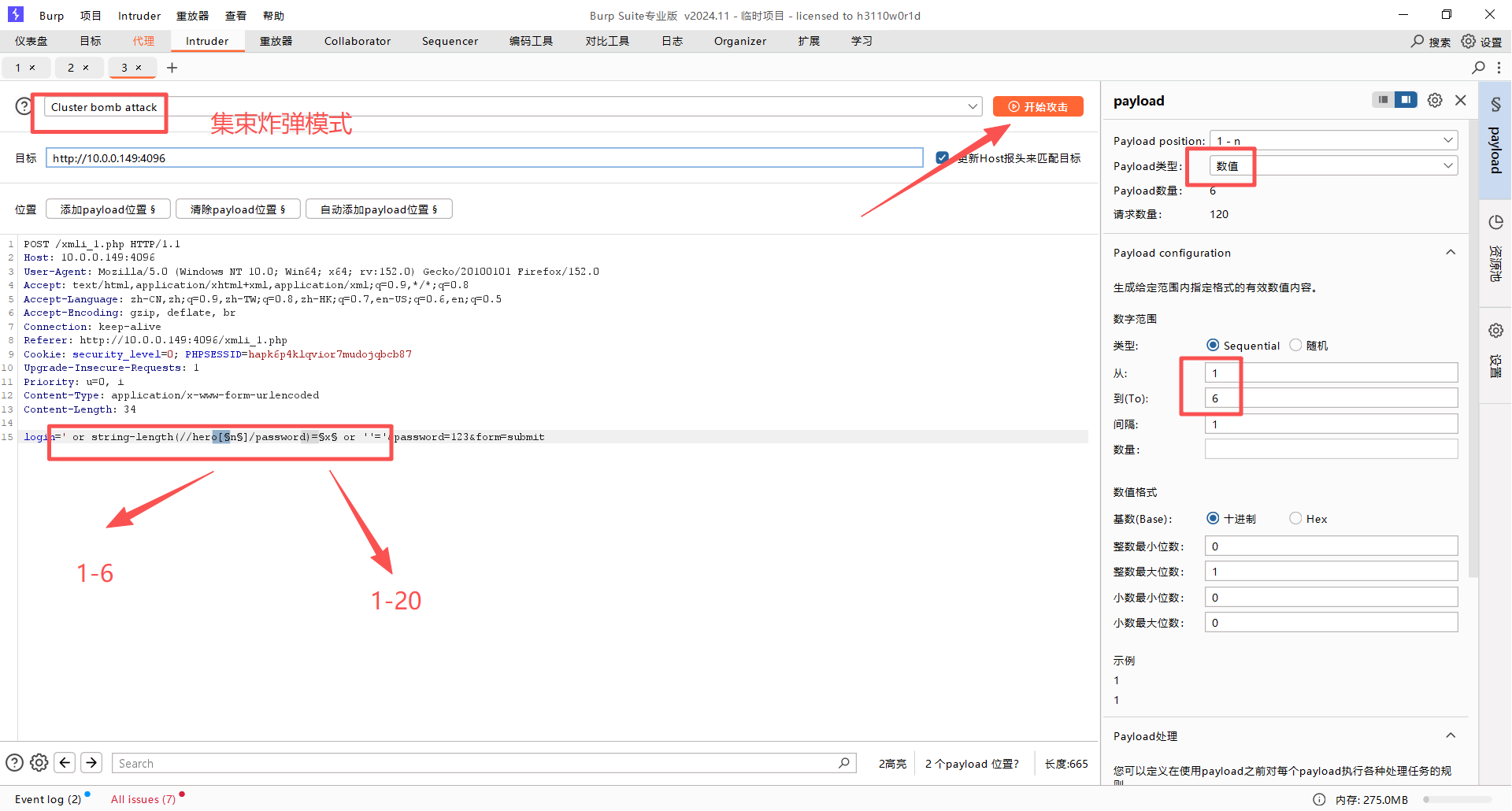Select the Sequential number range type
Screen dimensions: 1512x811
click(1213, 346)
